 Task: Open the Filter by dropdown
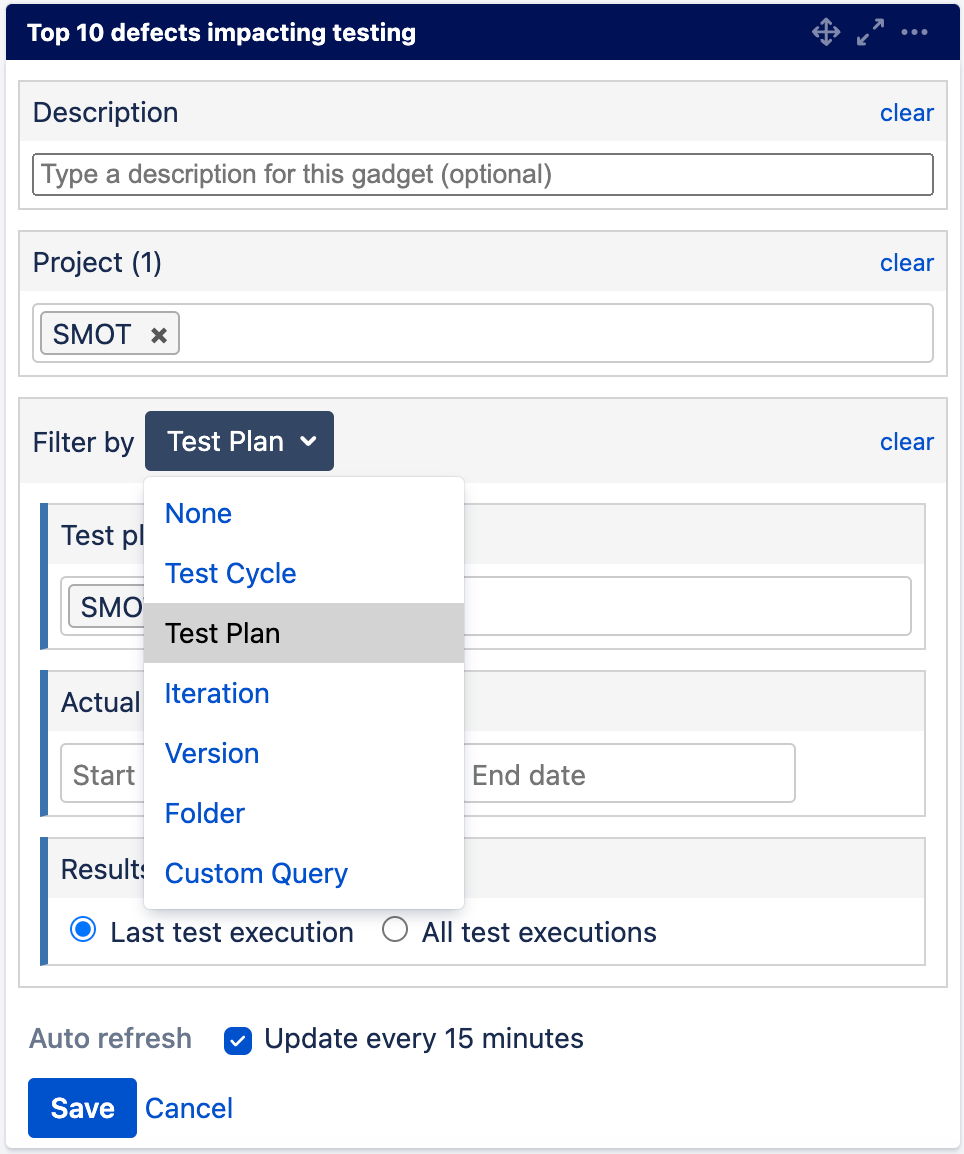pos(239,441)
